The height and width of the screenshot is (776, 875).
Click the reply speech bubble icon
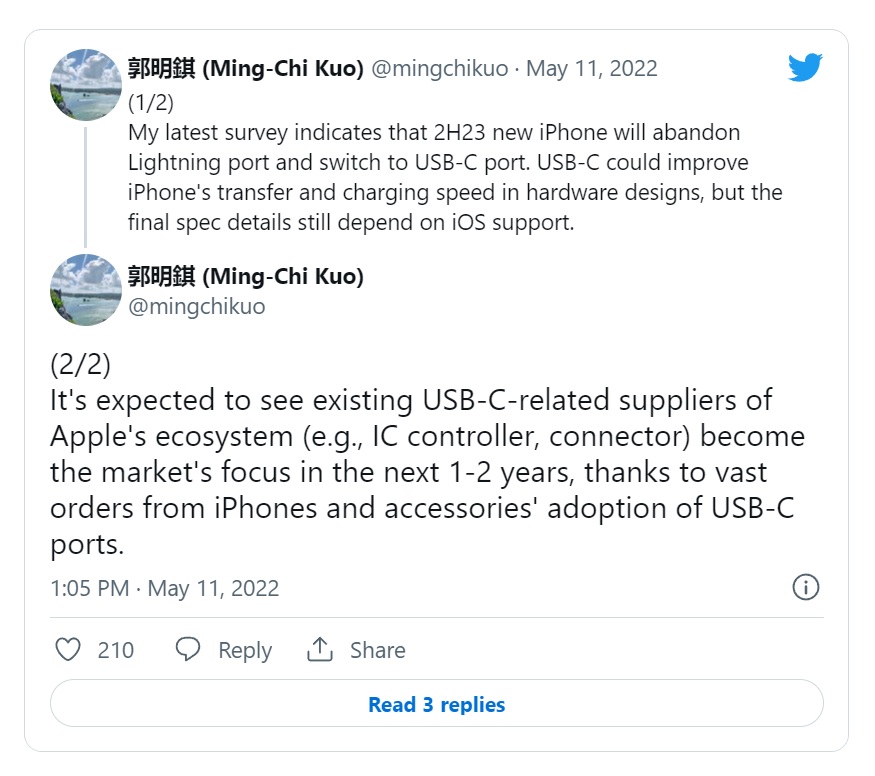(188, 650)
